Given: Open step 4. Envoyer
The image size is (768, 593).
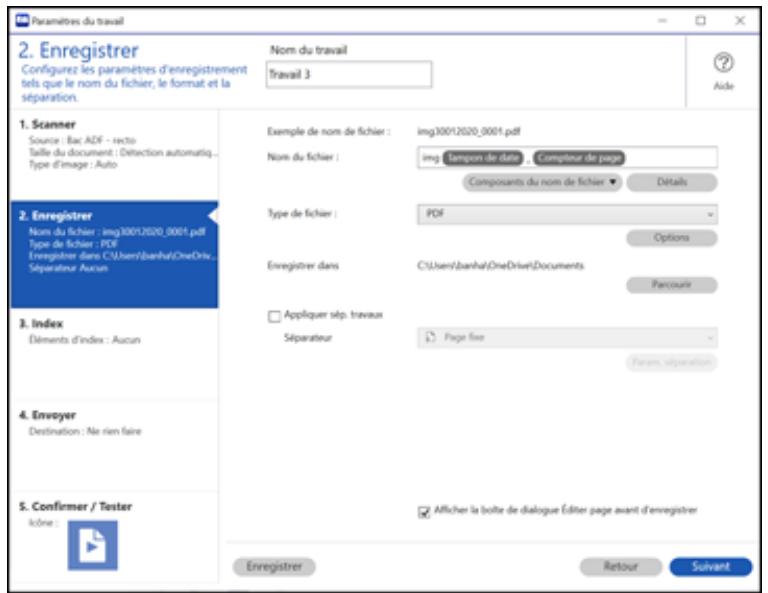Looking at the screenshot, I should pos(115,445).
